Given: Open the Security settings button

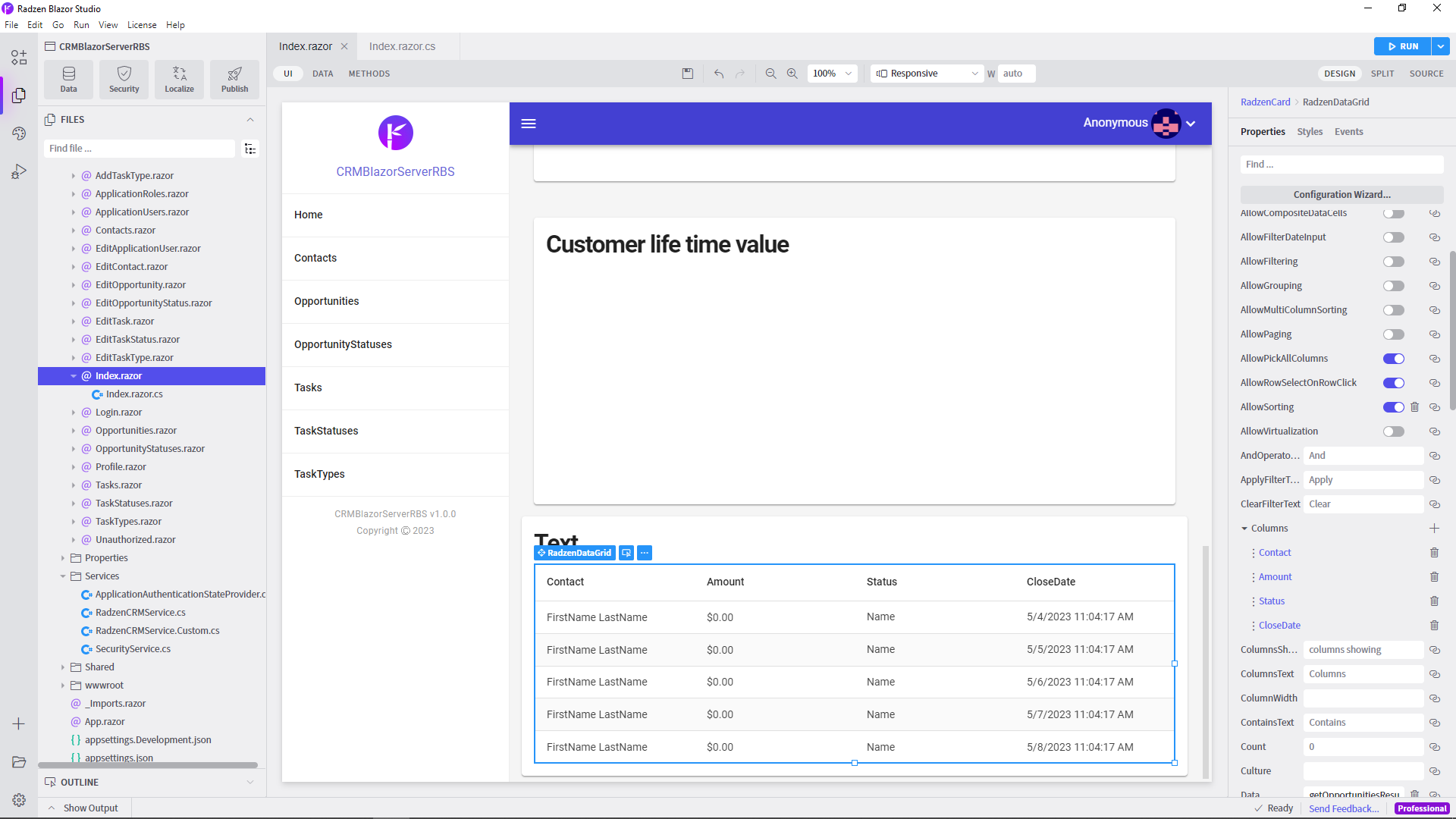Looking at the screenshot, I should click(x=124, y=79).
